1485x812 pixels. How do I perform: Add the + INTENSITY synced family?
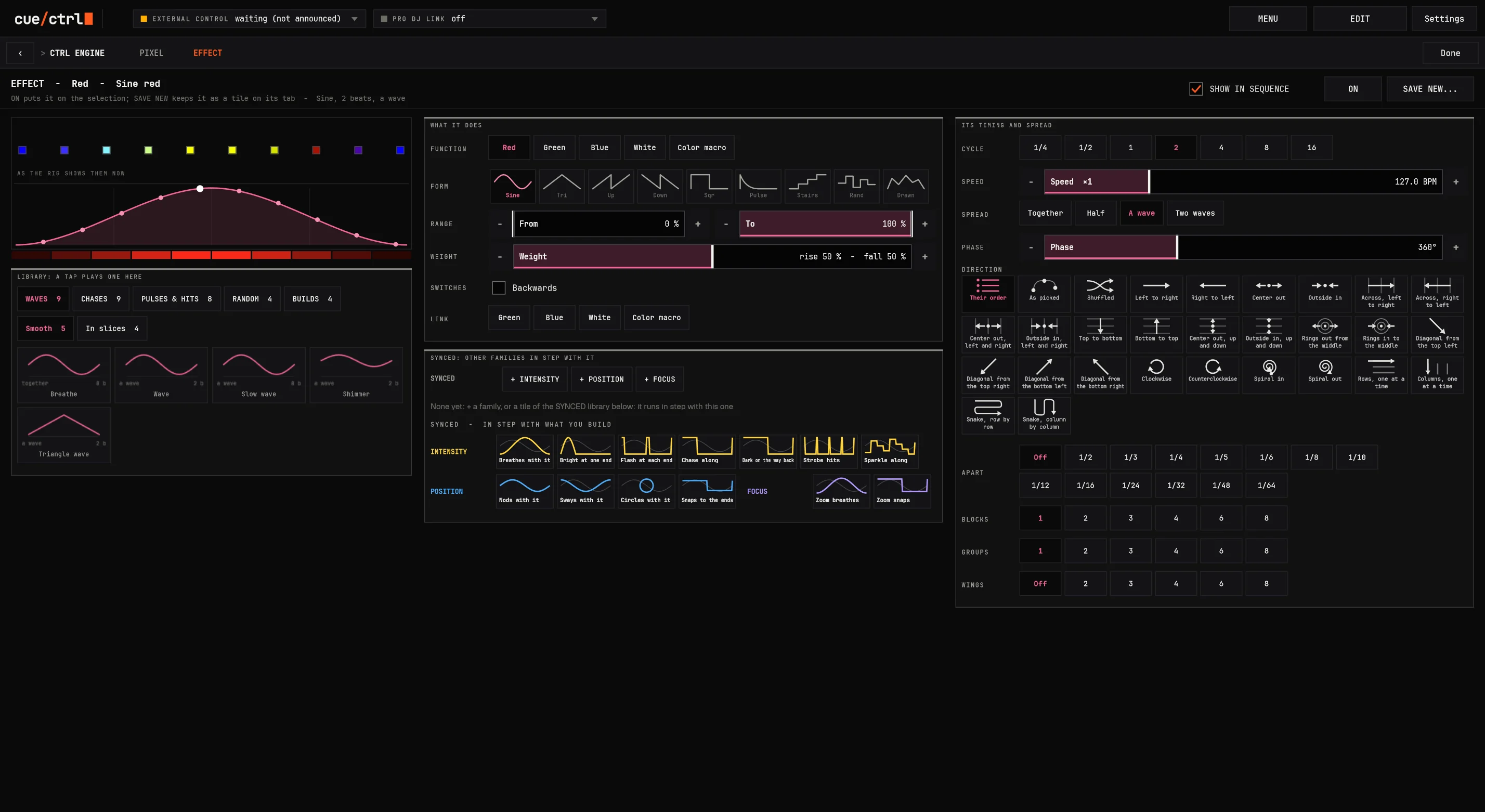535,379
